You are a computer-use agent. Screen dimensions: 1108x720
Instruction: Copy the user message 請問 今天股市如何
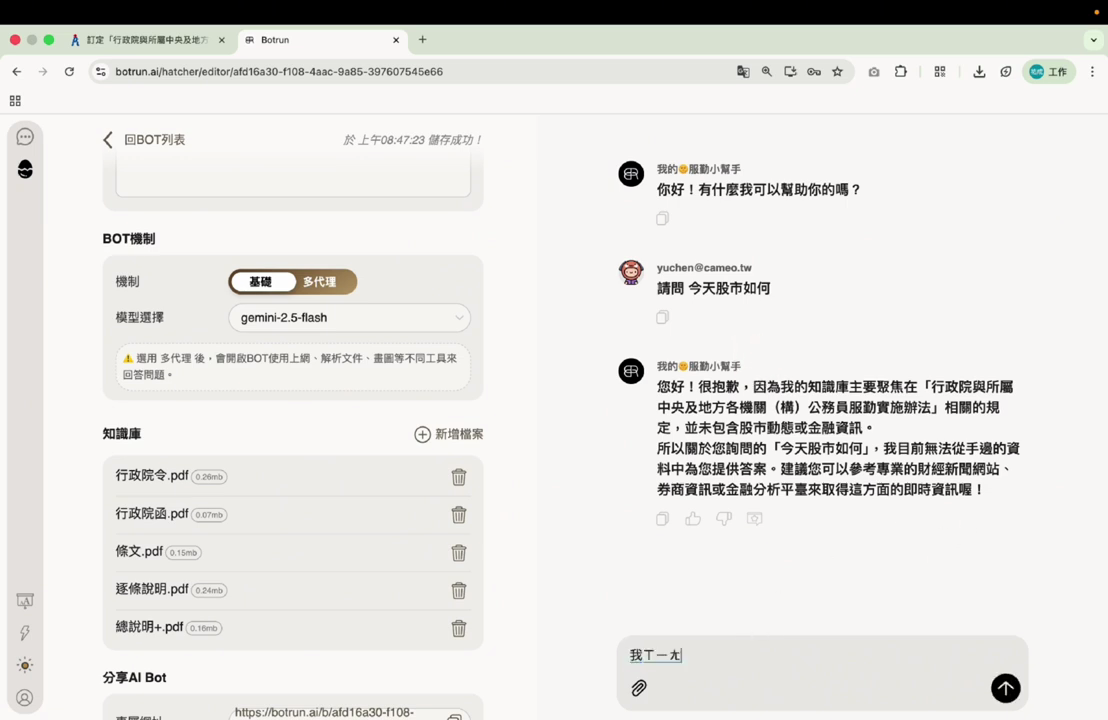coord(662,317)
